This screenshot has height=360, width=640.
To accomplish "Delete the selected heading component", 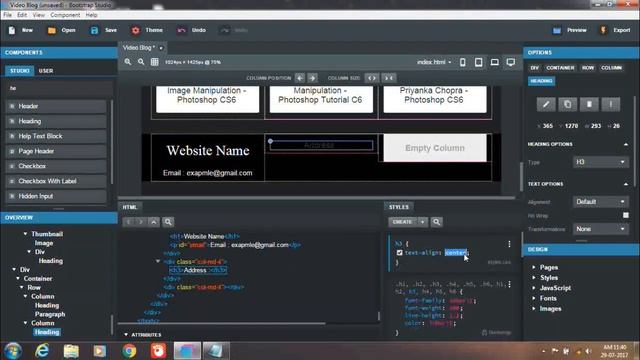I will (x=589, y=104).
